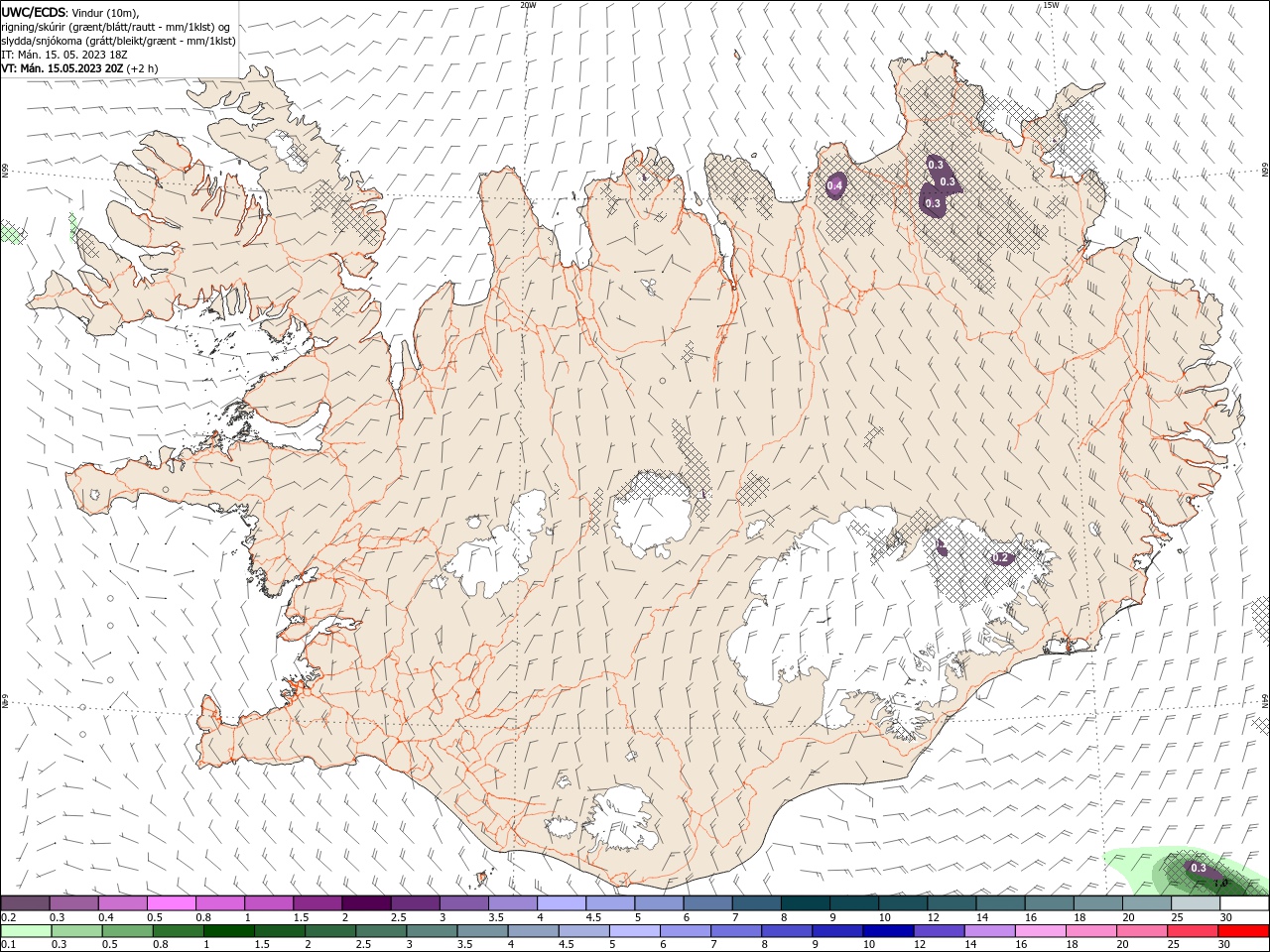The image size is (1270, 952).
Task: Click the light gray snow swatch labeled 25
Action: coord(1196,903)
